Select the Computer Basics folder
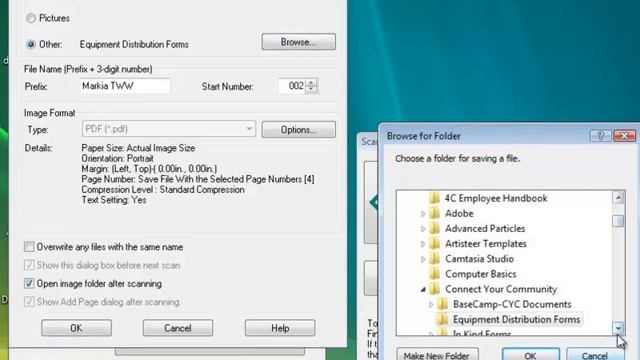The width and height of the screenshot is (640, 360). pyautogui.click(x=480, y=274)
